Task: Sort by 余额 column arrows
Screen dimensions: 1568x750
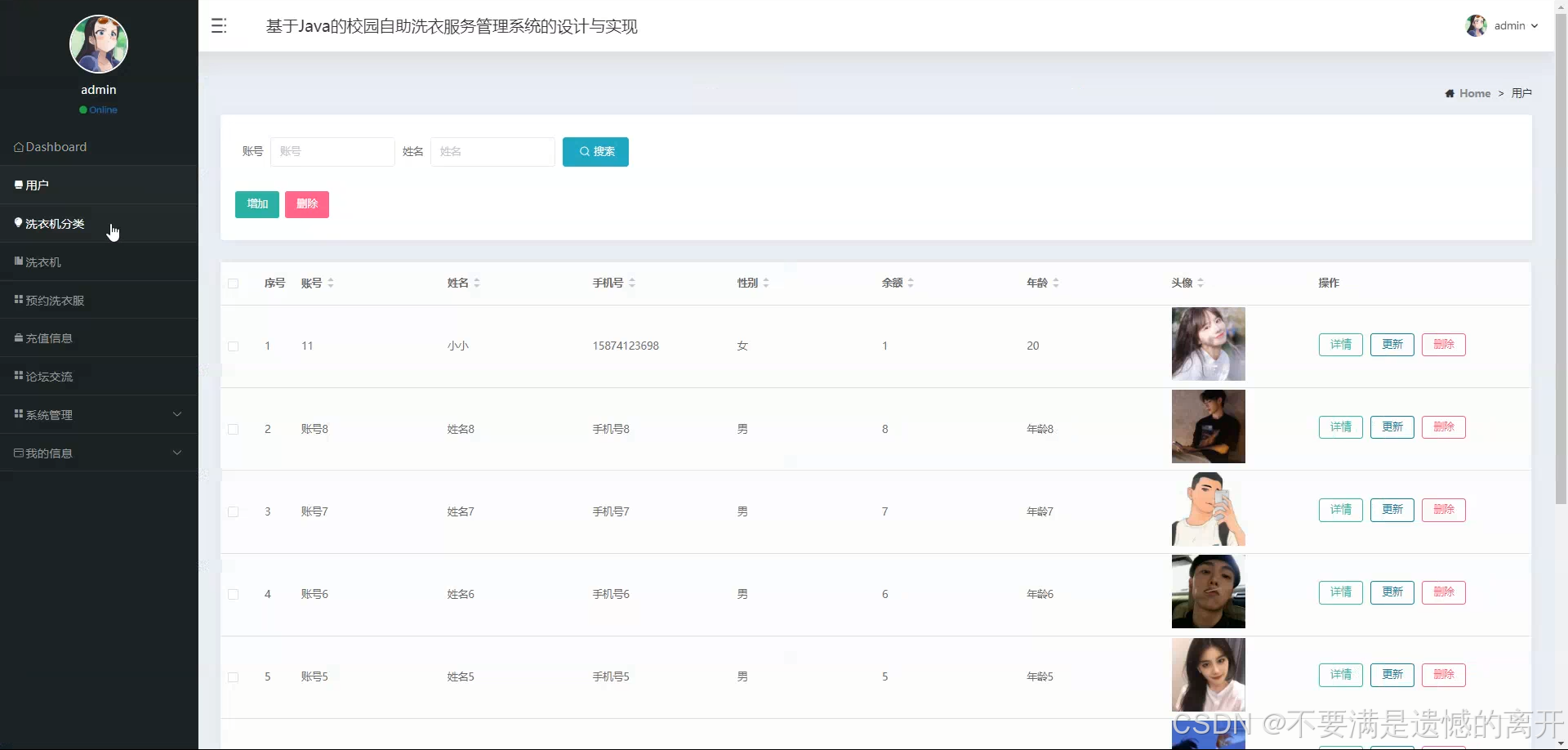Action: coord(911,283)
